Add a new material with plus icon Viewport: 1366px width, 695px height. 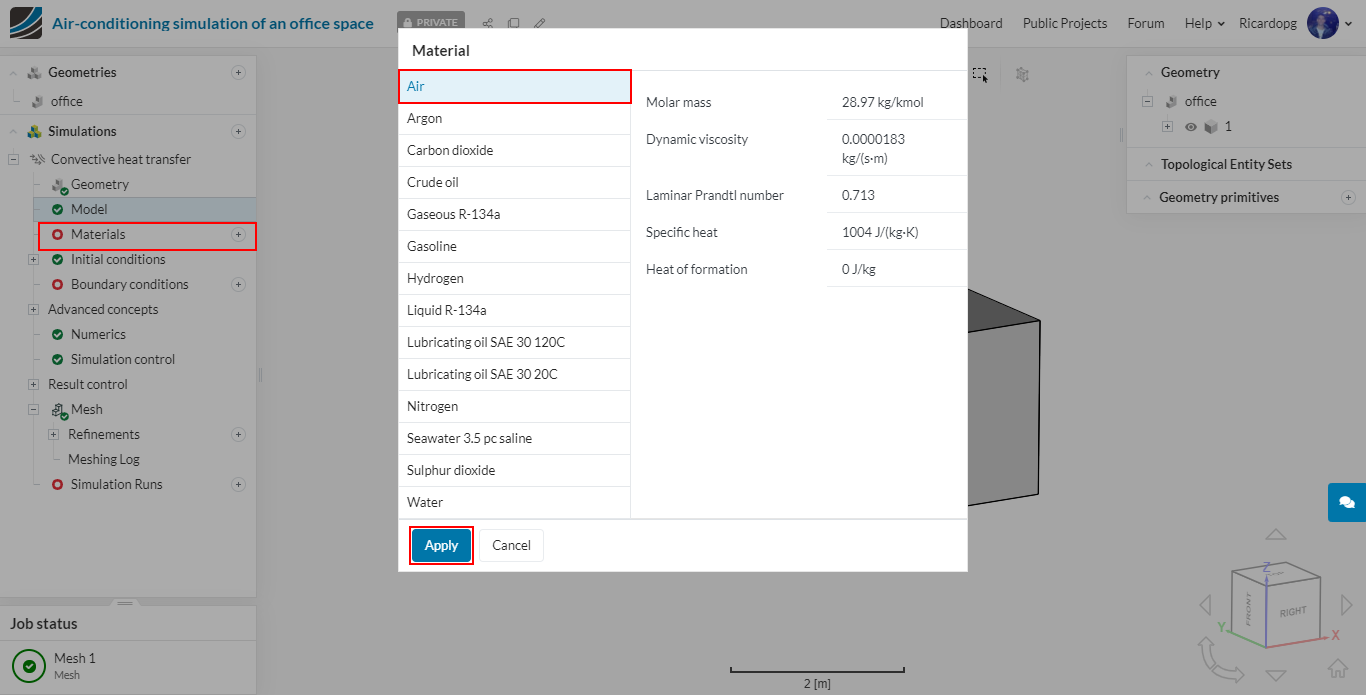(238, 234)
